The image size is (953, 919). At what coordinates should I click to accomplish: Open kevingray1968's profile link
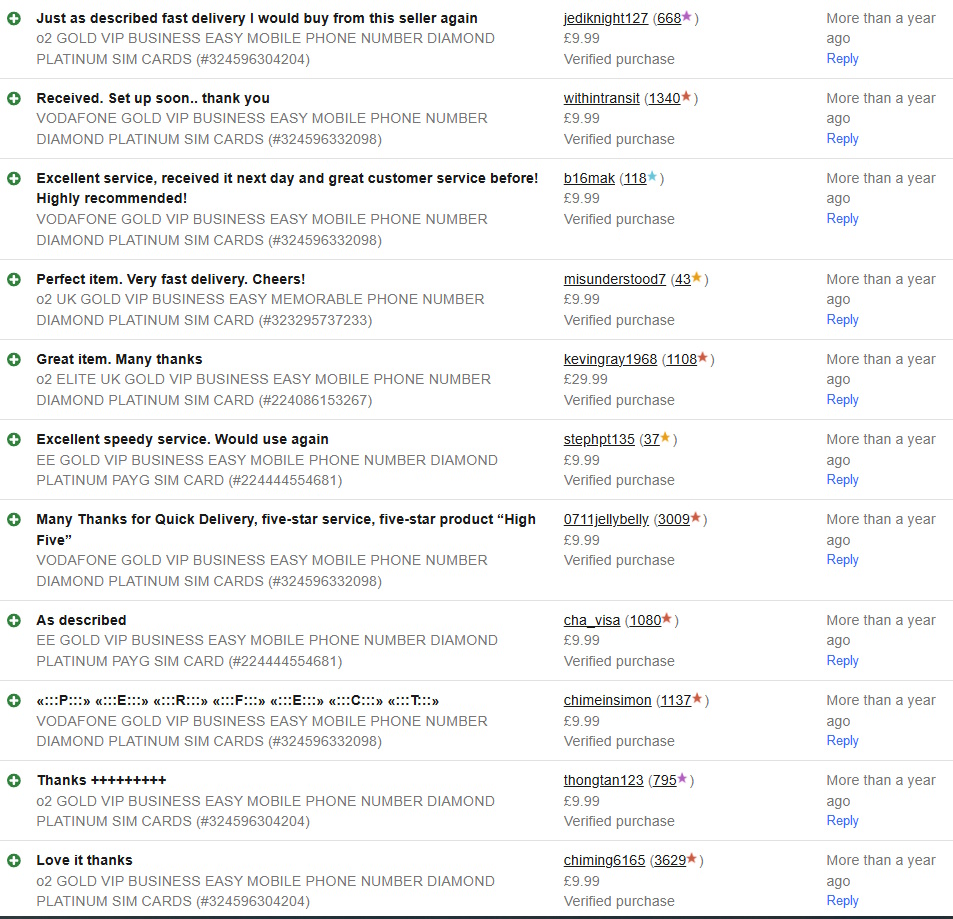[x=610, y=359]
